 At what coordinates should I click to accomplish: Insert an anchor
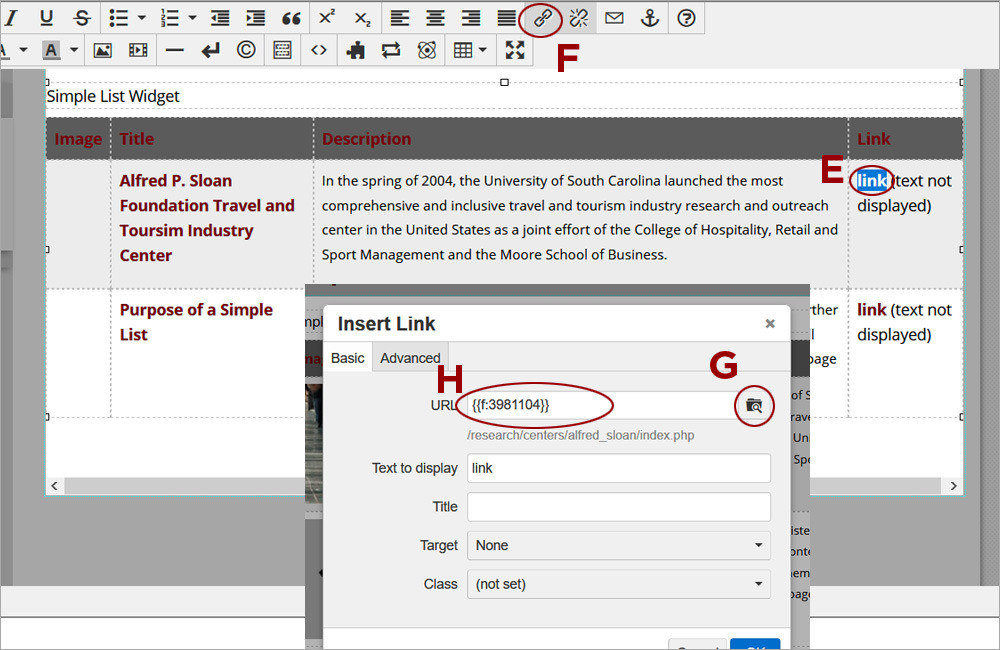(x=650, y=18)
